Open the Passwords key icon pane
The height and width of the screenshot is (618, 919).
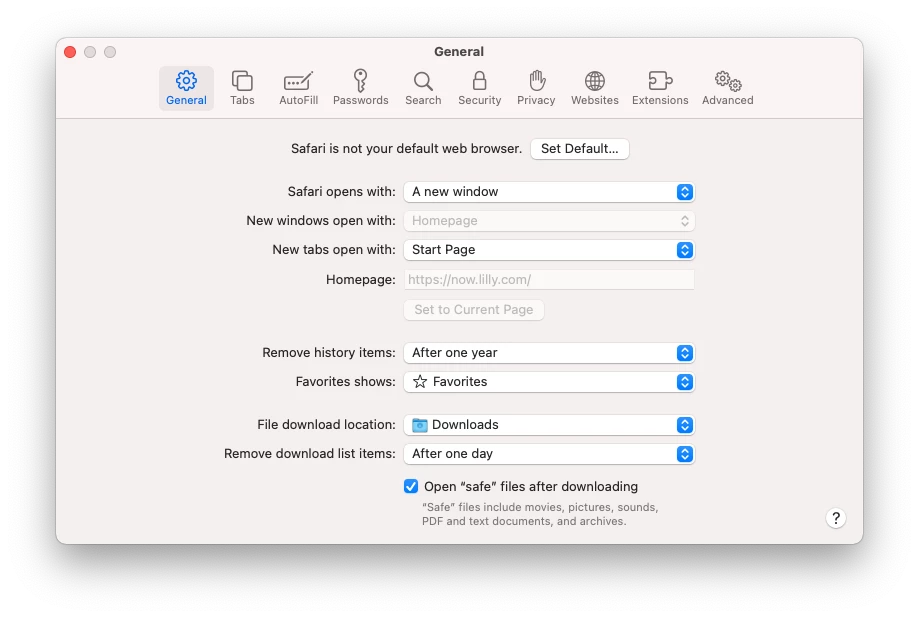coord(360,88)
